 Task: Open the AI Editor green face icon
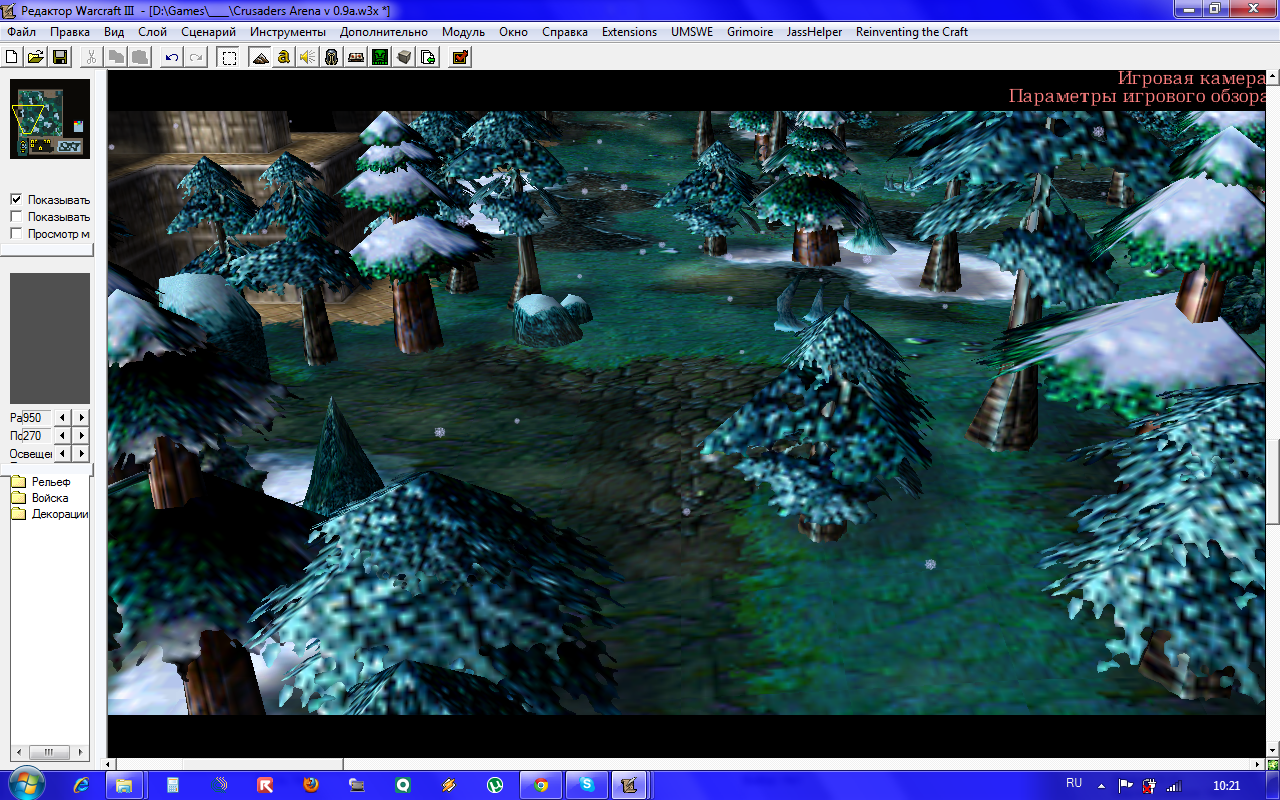point(380,57)
